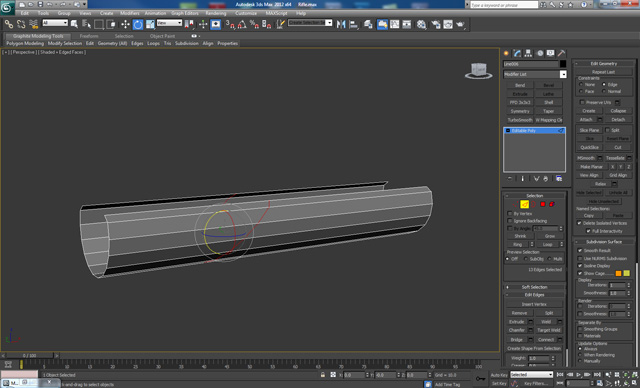This screenshot has height=388, width=640.
Task: Click the Bind to Space Warp icon
Action: point(33,24)
